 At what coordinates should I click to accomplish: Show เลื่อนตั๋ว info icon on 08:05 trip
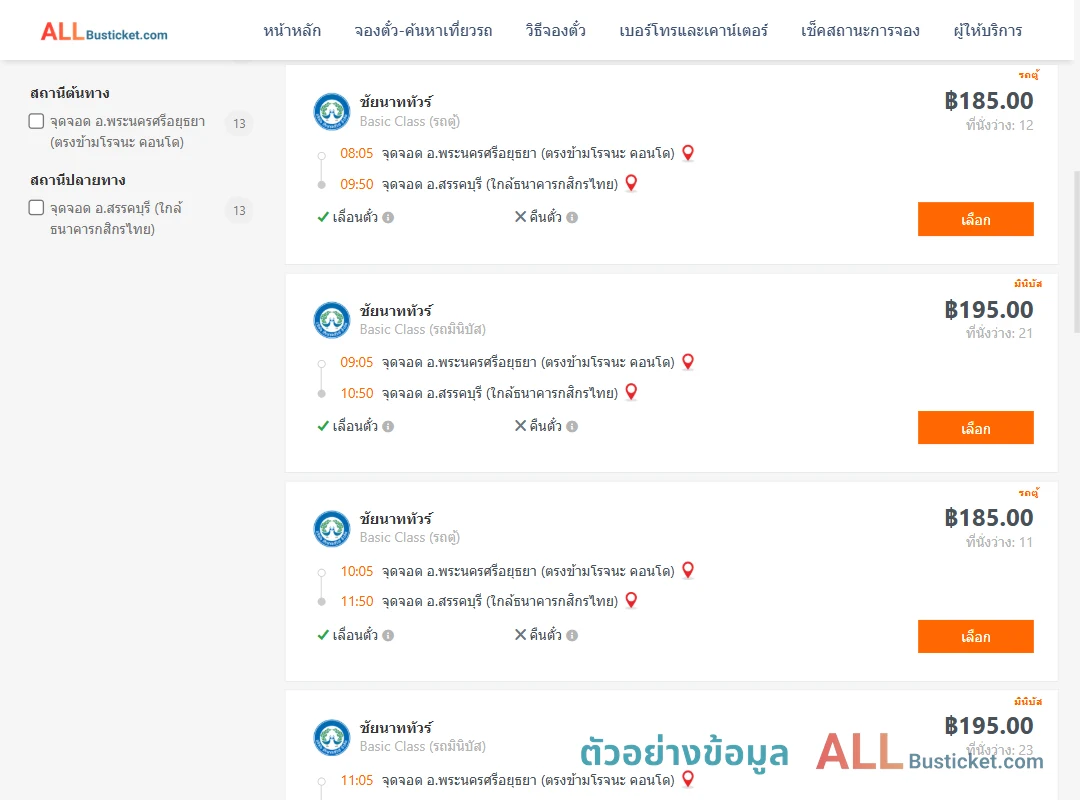point(388,218)
